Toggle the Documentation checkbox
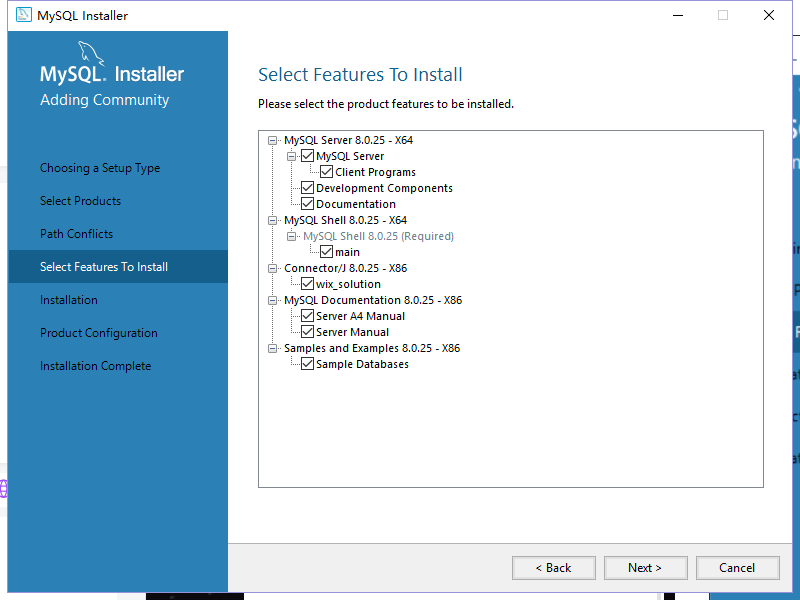The image size is (800, 600). pos(307,204)
